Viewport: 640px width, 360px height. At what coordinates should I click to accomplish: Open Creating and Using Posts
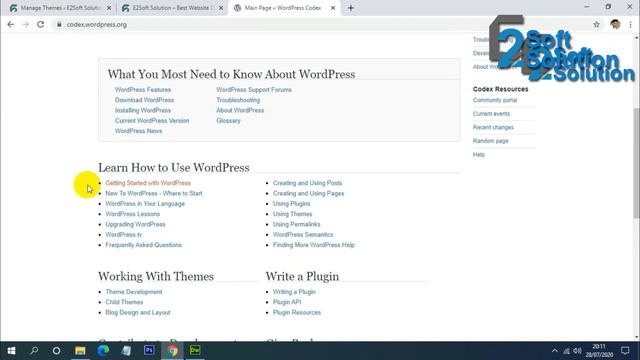pyautogui.click(x=308, y=183)
